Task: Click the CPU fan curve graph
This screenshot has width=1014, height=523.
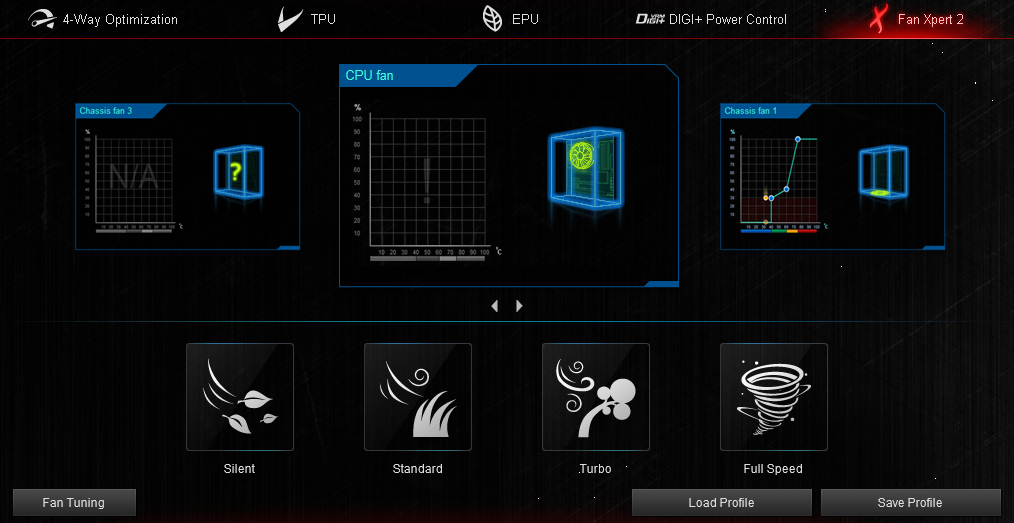Action: point(427,180)
